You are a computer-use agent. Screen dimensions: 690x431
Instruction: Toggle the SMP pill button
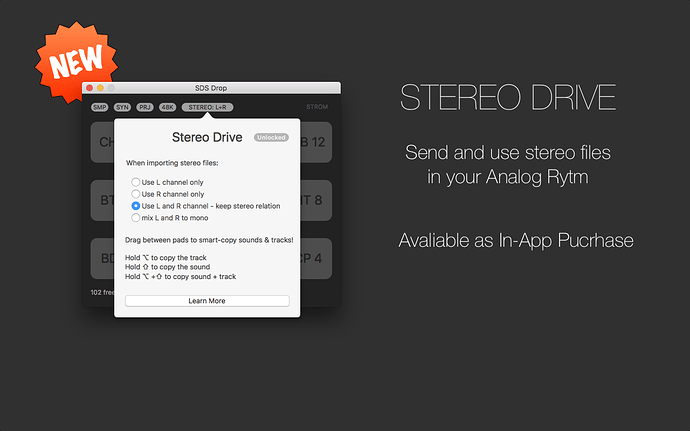pos(99,107)
